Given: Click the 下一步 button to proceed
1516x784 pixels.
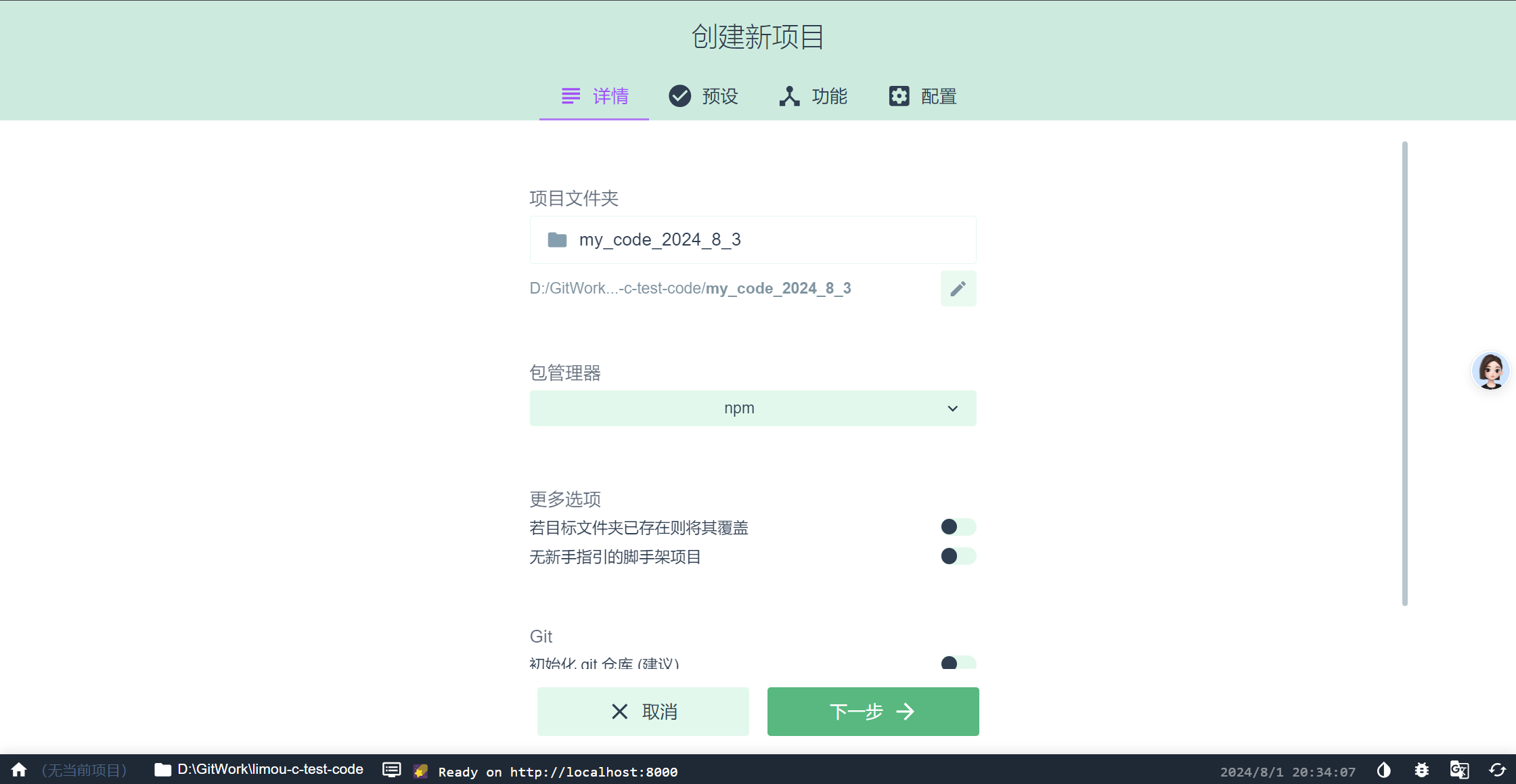Looking at the screenshot, I should coord(872,711).
